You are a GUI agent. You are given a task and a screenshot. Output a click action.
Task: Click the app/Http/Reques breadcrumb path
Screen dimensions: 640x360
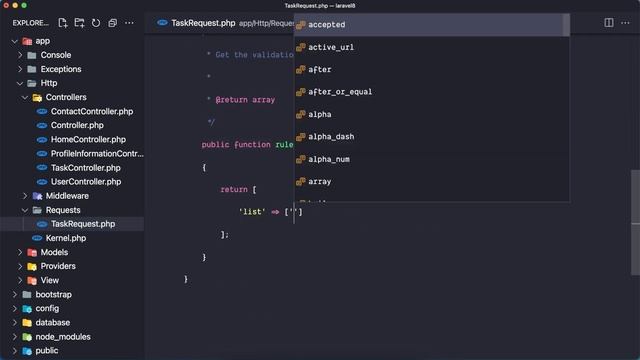266,23
